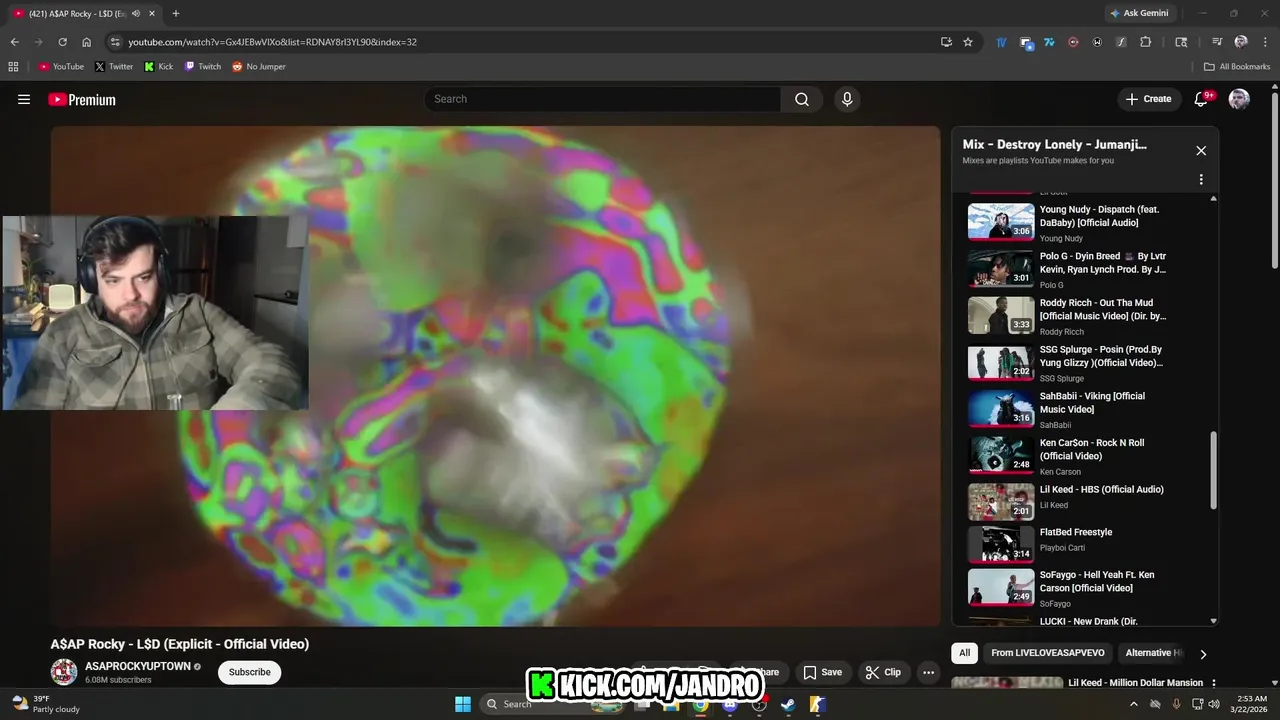The image size is (1280, 720).
Task: Open the Search tabs side panel icon
Action: click(x=1181, y=42)
